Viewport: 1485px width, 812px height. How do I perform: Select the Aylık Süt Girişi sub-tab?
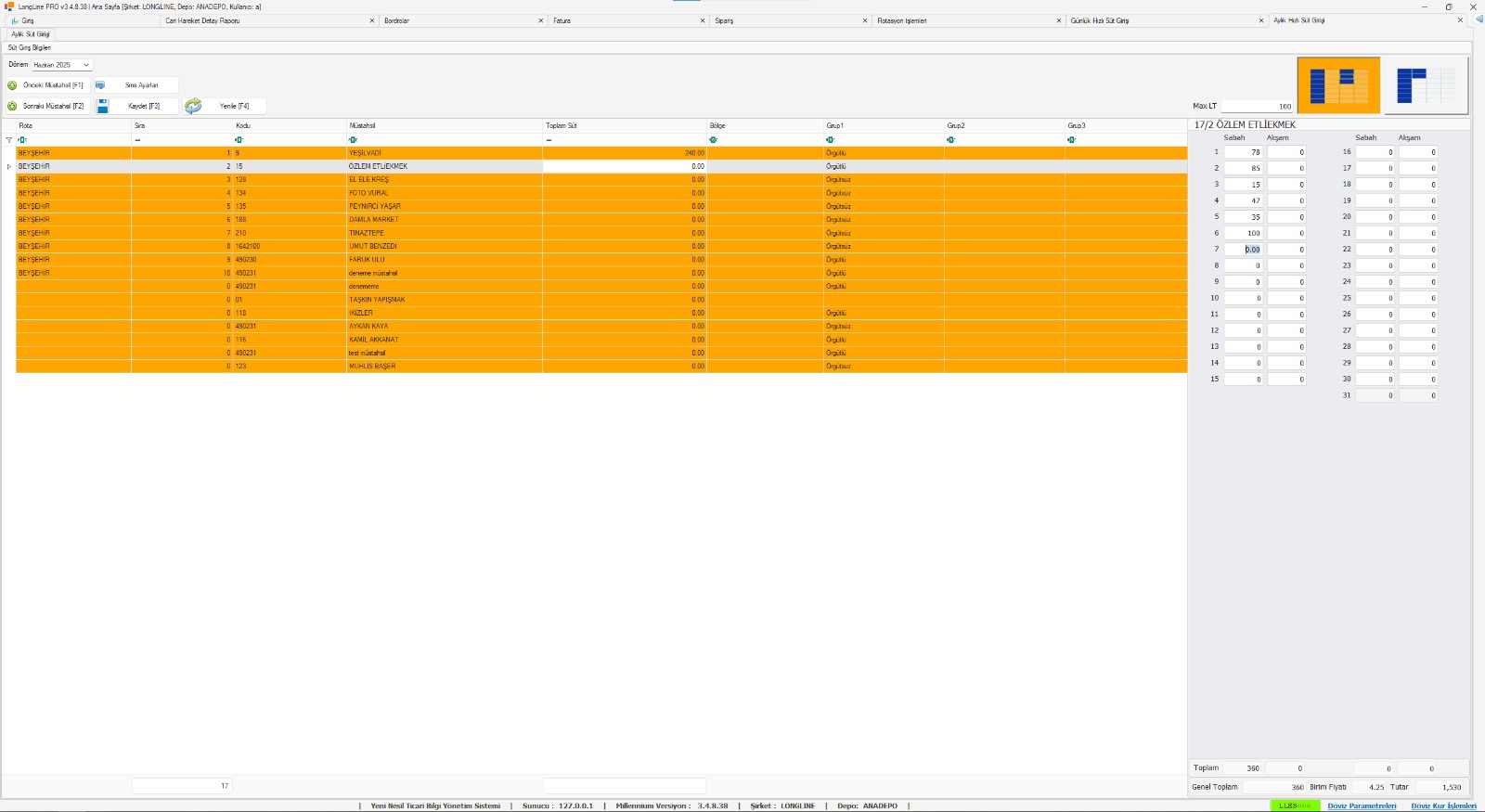[31, 34]
